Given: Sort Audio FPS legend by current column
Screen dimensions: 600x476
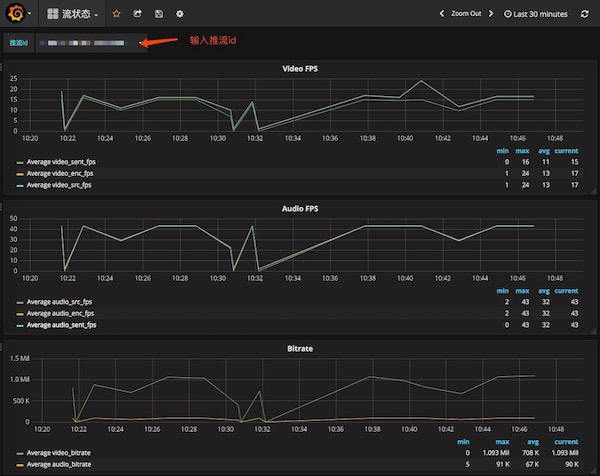Looking at the screenshot, I should tap(566, 291).
